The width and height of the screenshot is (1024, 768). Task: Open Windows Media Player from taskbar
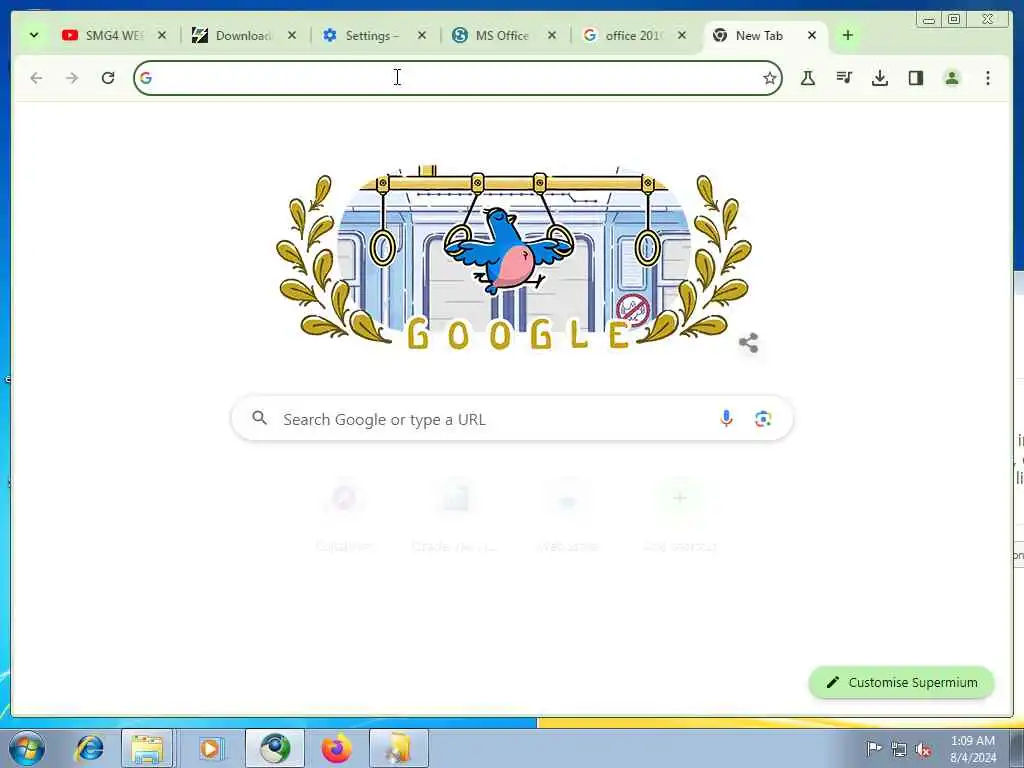pyautogui.click(x=210, y=748)
